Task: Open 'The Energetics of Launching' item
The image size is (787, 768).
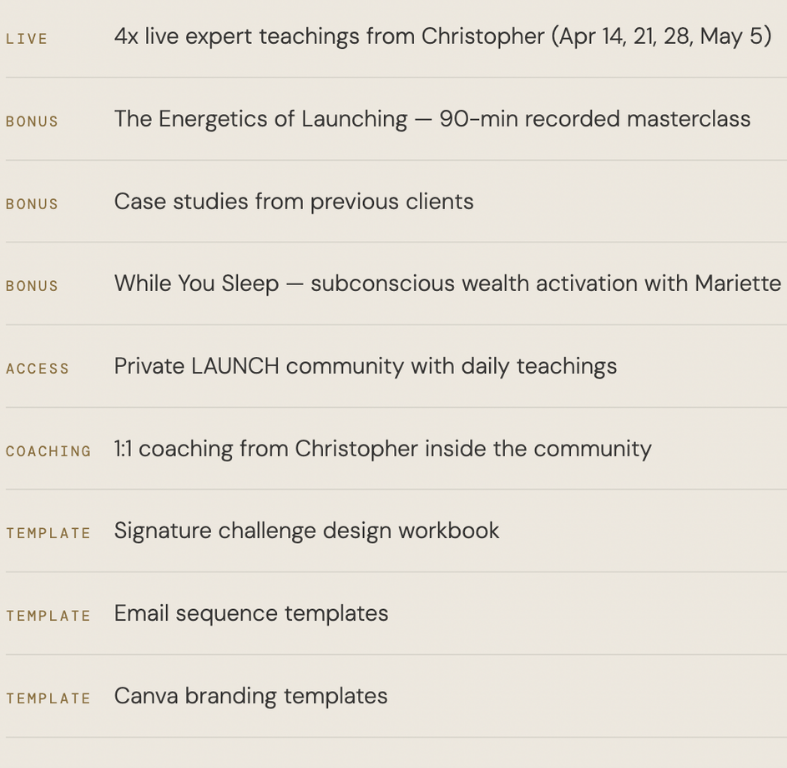Action: 260,119
